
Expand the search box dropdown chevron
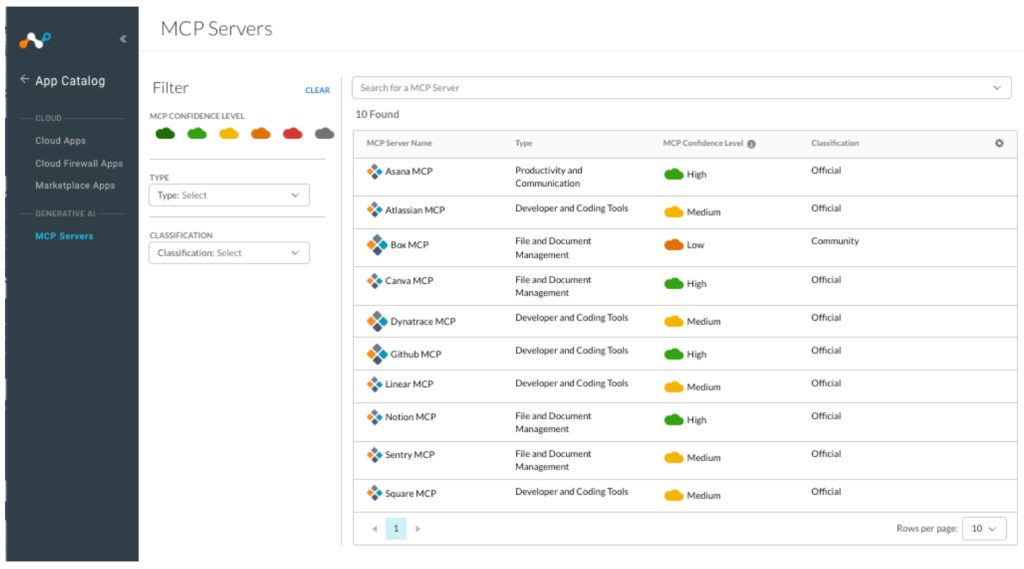coord(997,88)
